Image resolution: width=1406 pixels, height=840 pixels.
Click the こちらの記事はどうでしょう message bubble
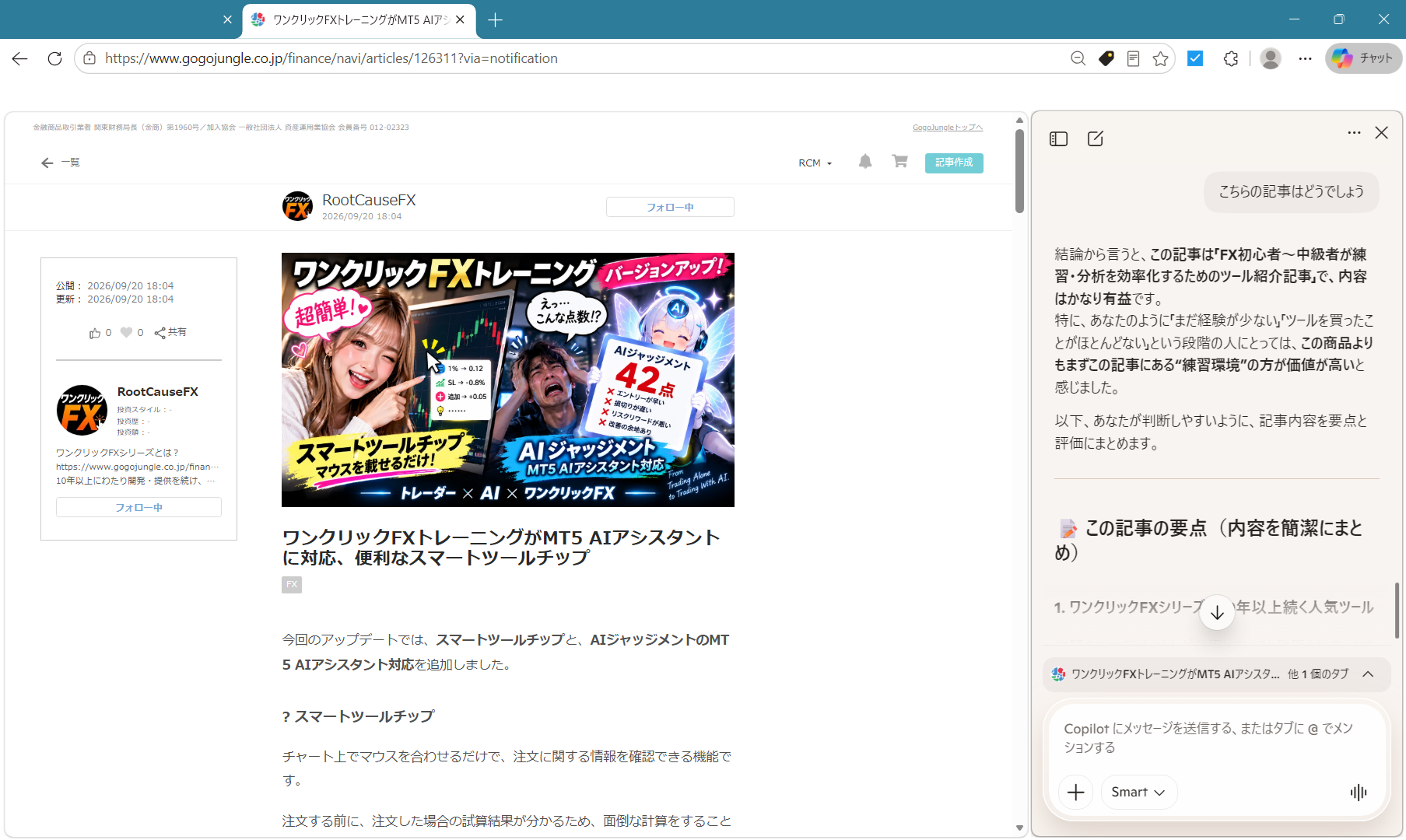coord(1292,191)
